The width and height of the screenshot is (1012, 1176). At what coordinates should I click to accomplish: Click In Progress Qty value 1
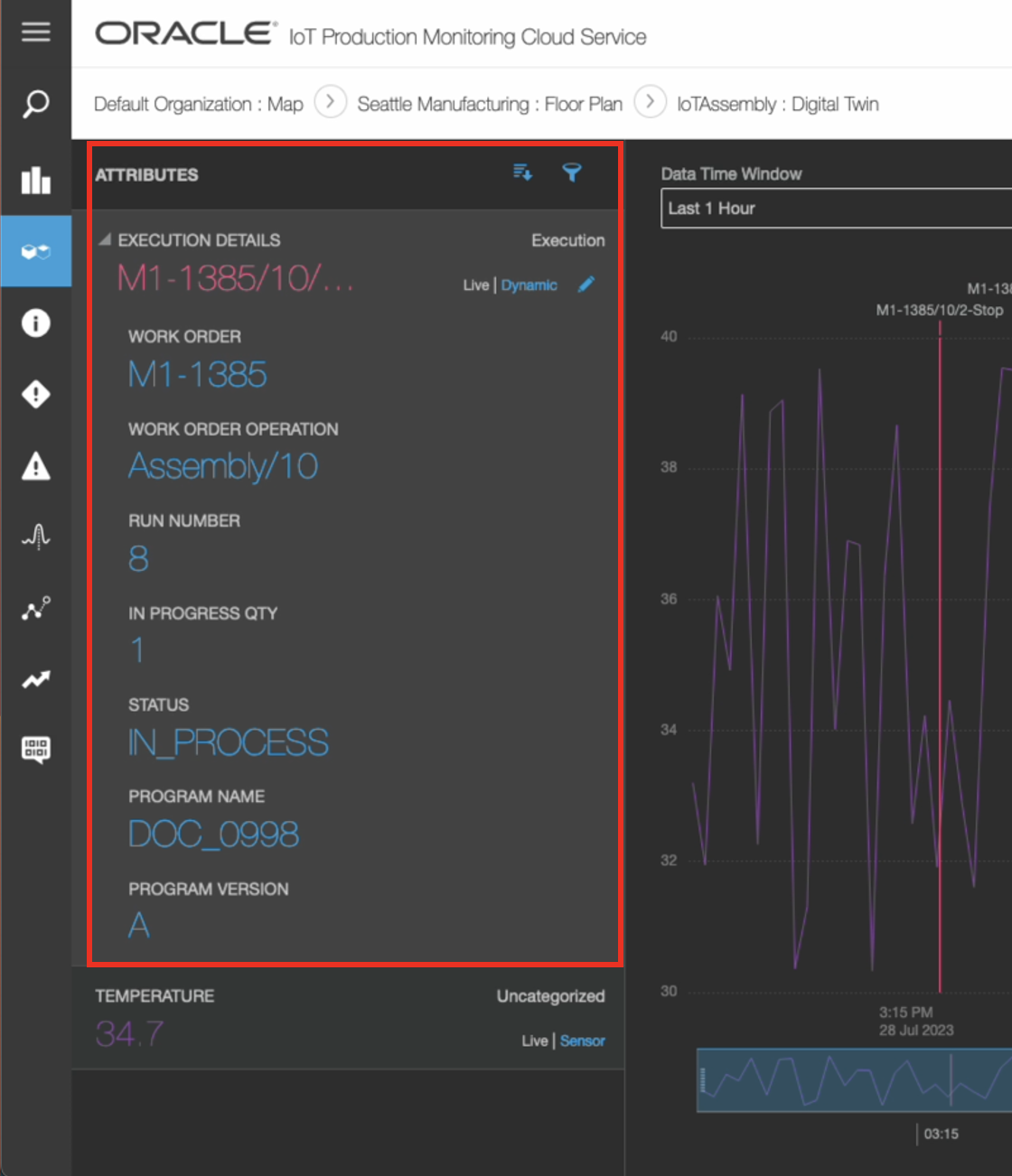point(137,650)
